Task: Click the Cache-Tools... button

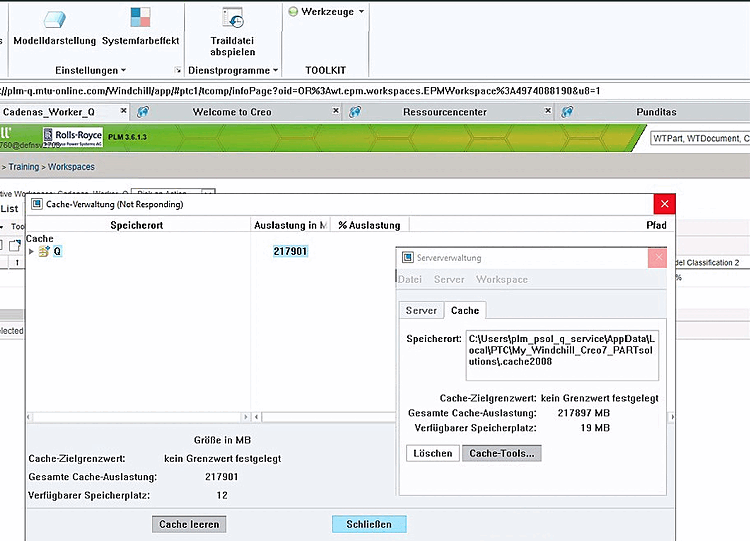Action: 502,453
